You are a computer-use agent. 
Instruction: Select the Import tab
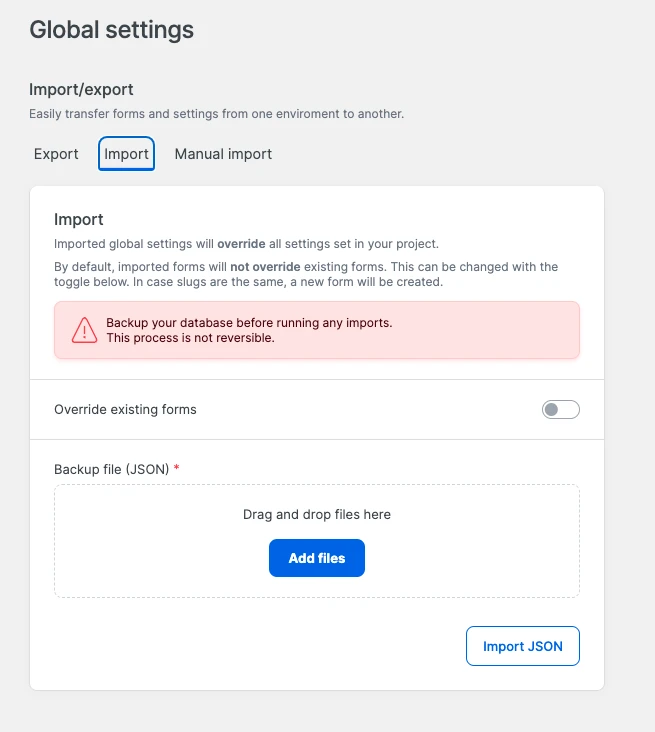tap(126, 154)
